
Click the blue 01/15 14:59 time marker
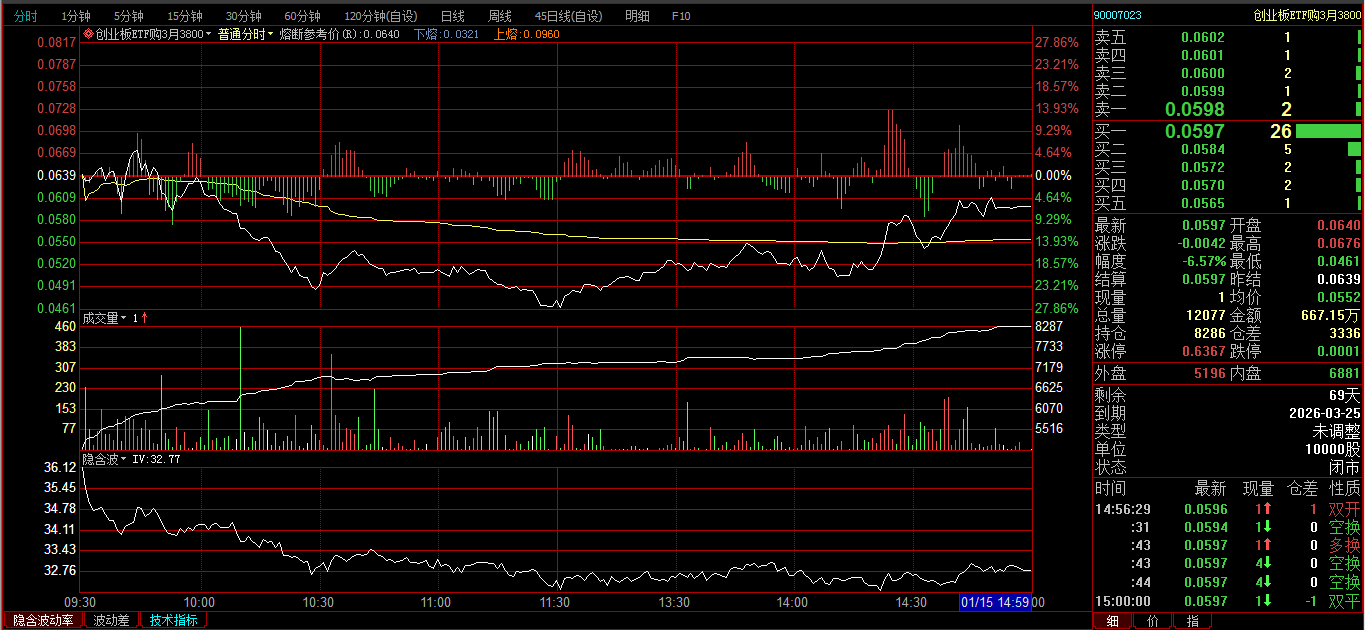pyautogui.click(x=995, y=602)
